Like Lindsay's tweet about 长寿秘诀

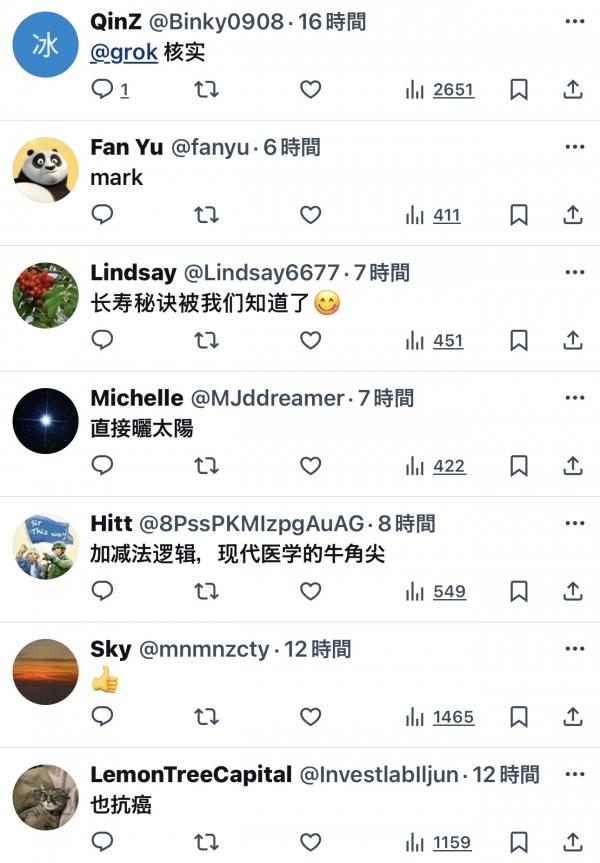[310, 340]
